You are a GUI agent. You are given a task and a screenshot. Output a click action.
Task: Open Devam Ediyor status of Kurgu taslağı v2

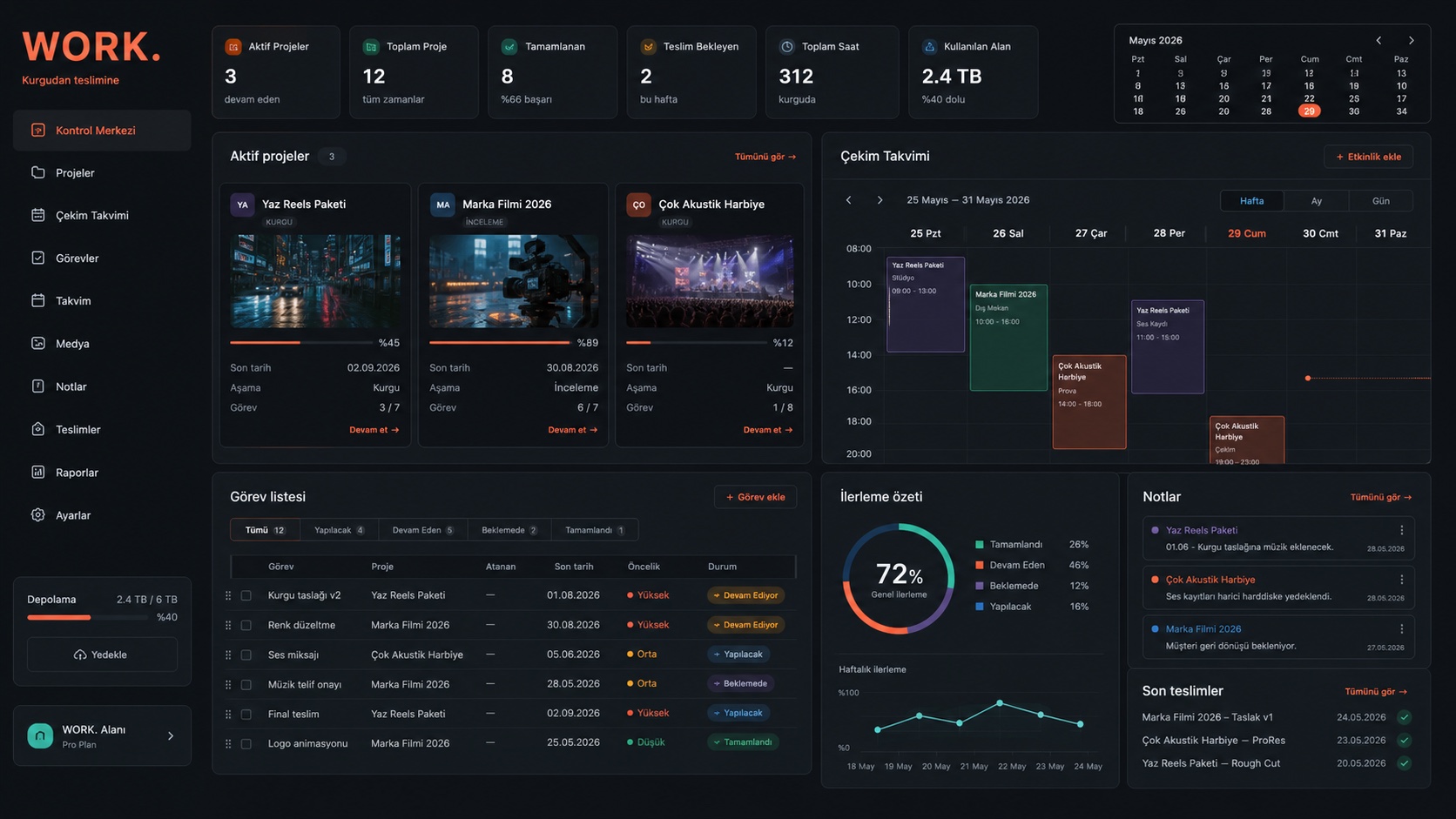point(745,595)
